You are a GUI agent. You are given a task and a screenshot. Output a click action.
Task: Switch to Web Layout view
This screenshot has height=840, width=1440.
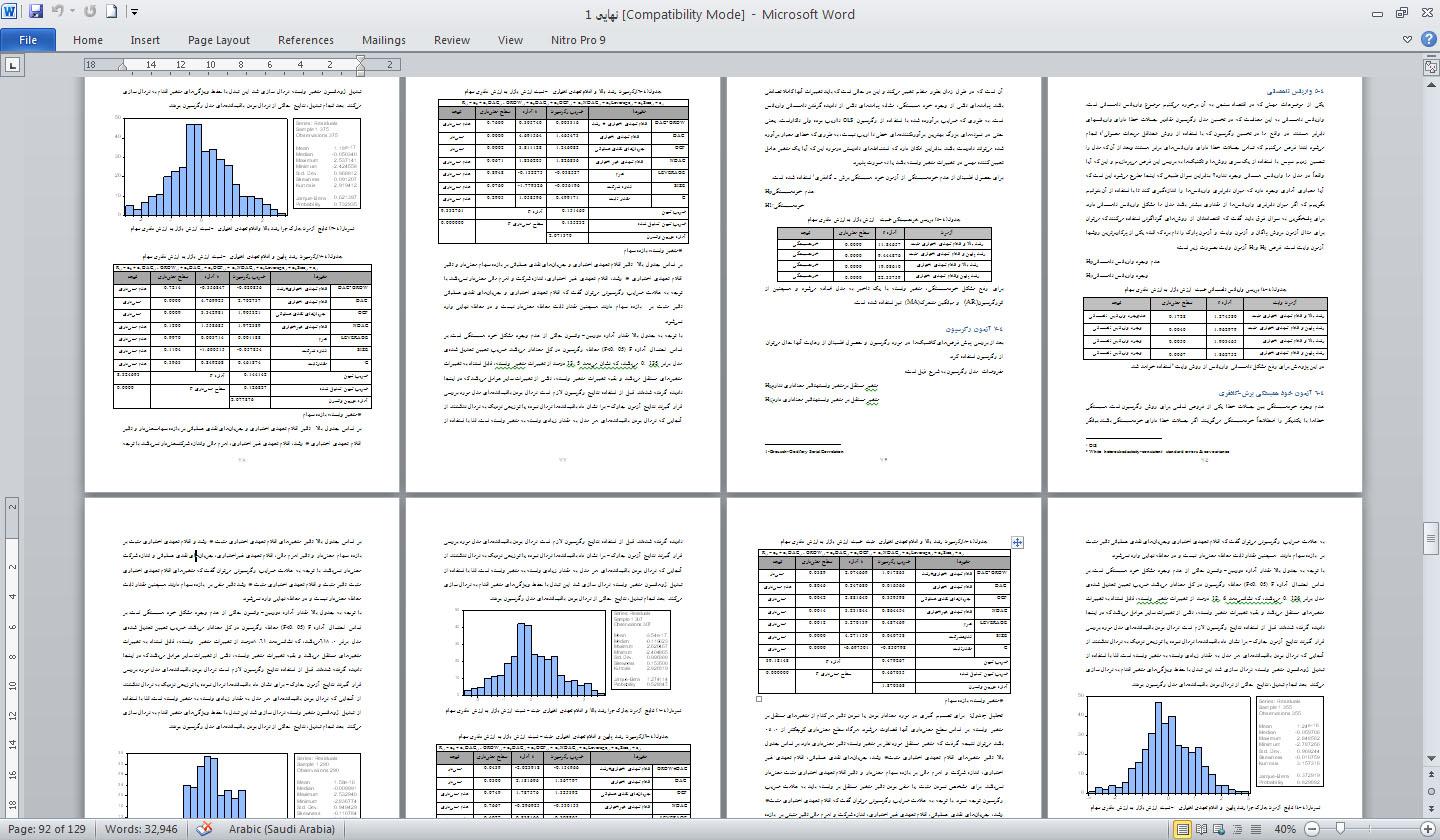pos(1219,829)
